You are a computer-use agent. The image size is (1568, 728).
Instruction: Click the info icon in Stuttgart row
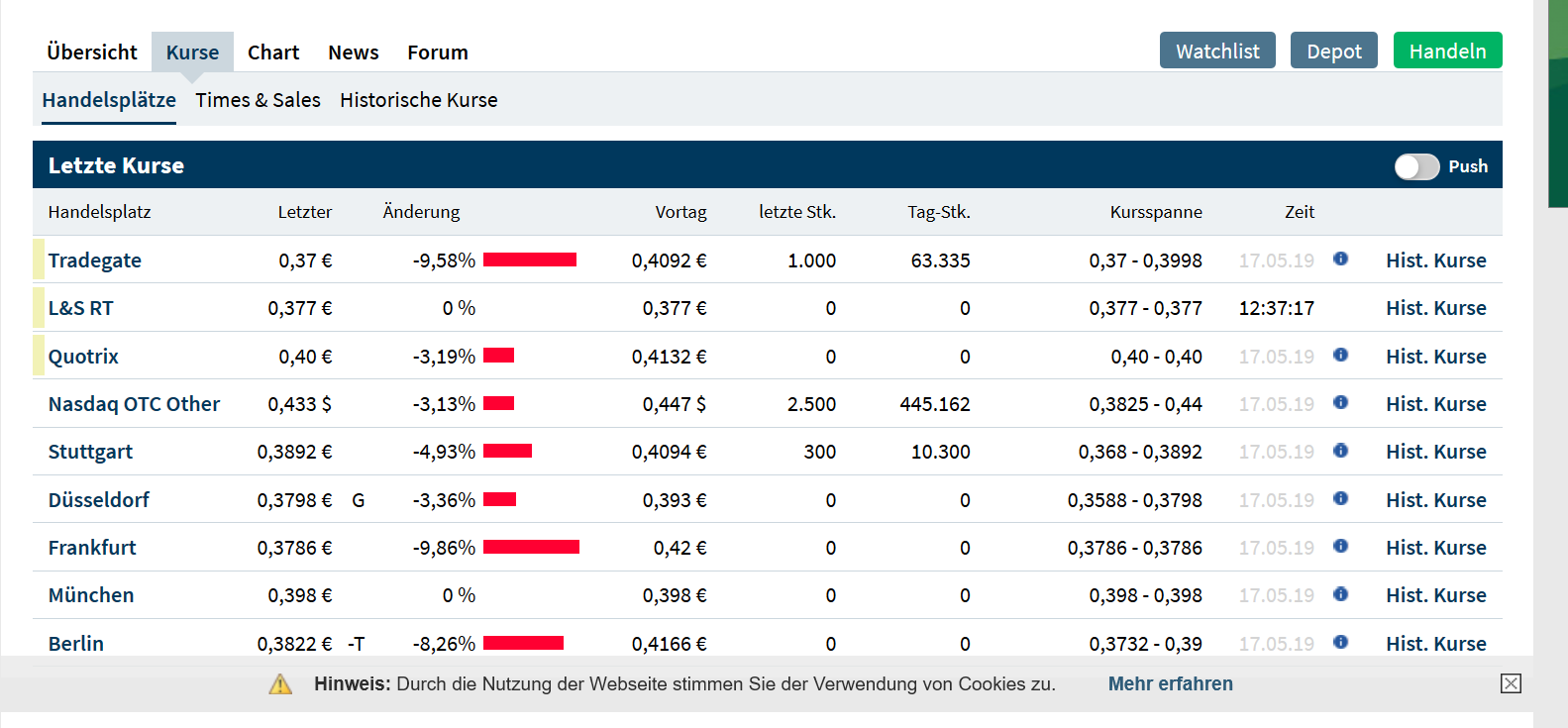1340,451
